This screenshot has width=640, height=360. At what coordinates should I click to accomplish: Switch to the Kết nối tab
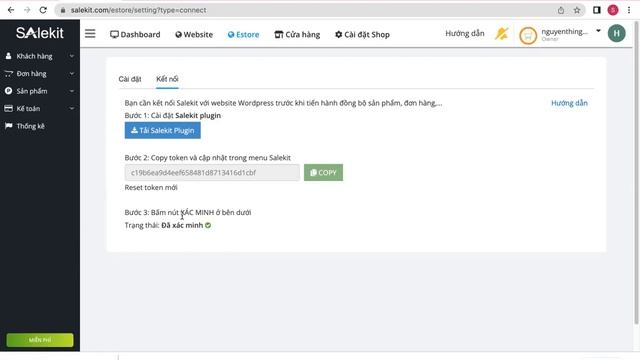click(167, 79)
